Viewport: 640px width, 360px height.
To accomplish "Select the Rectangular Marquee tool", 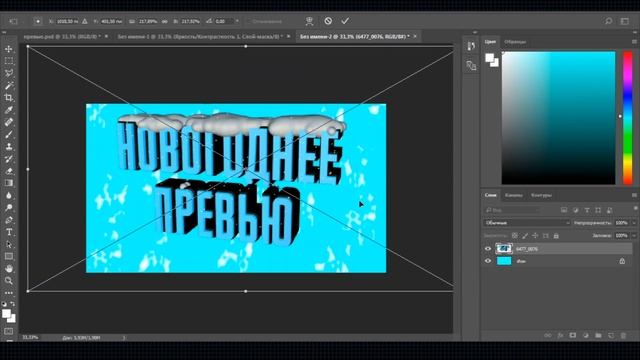I will coord(9,61).
